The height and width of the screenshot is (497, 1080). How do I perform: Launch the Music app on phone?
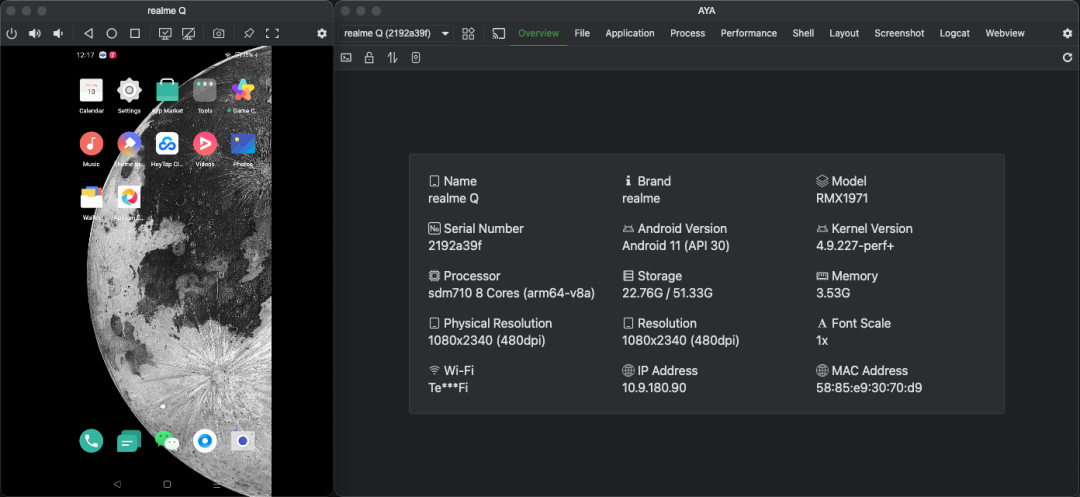[x=91, y=144]
